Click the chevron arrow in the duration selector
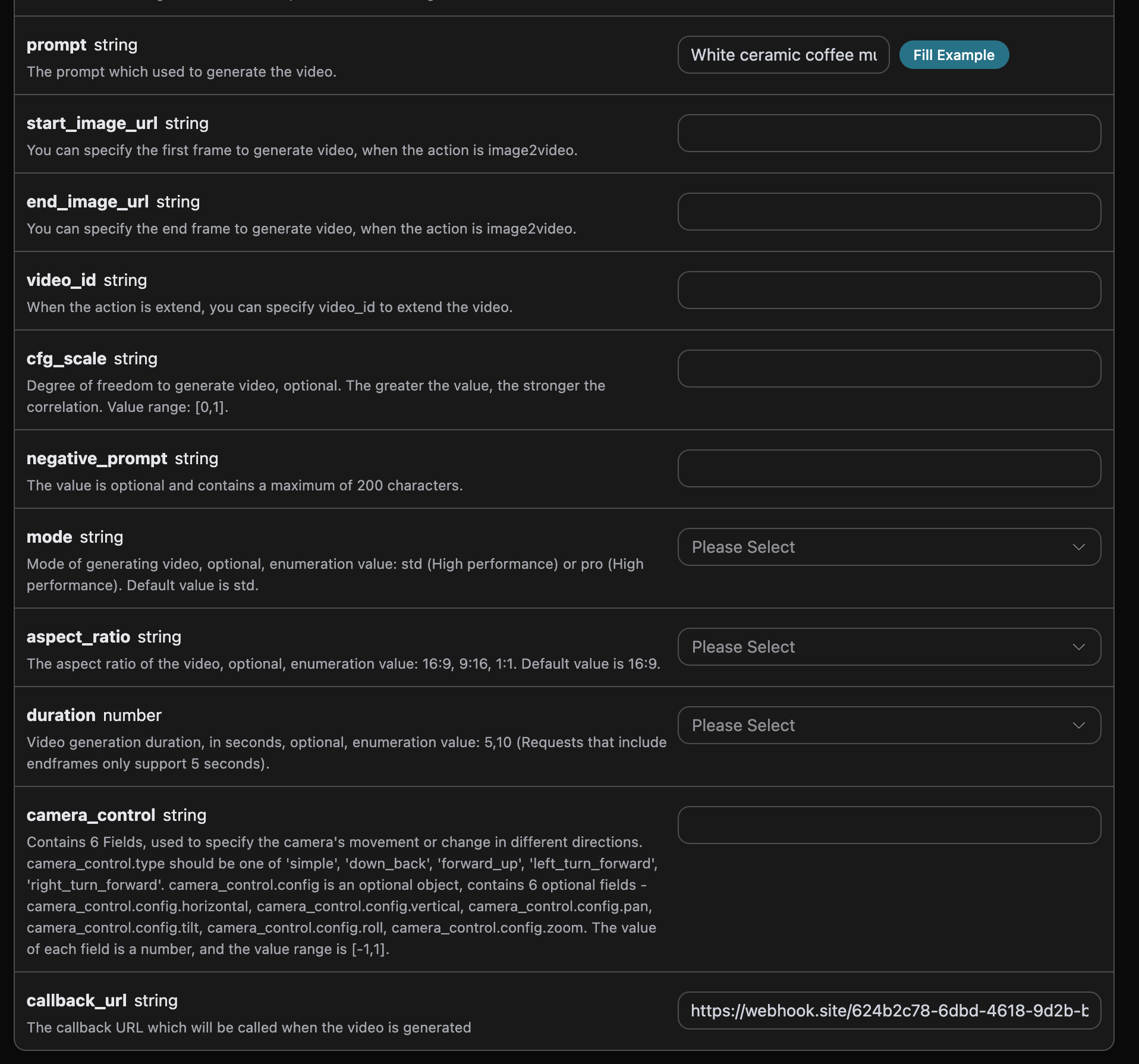The height and width of the screenshot is (1064, 1139). (1078, 725)
